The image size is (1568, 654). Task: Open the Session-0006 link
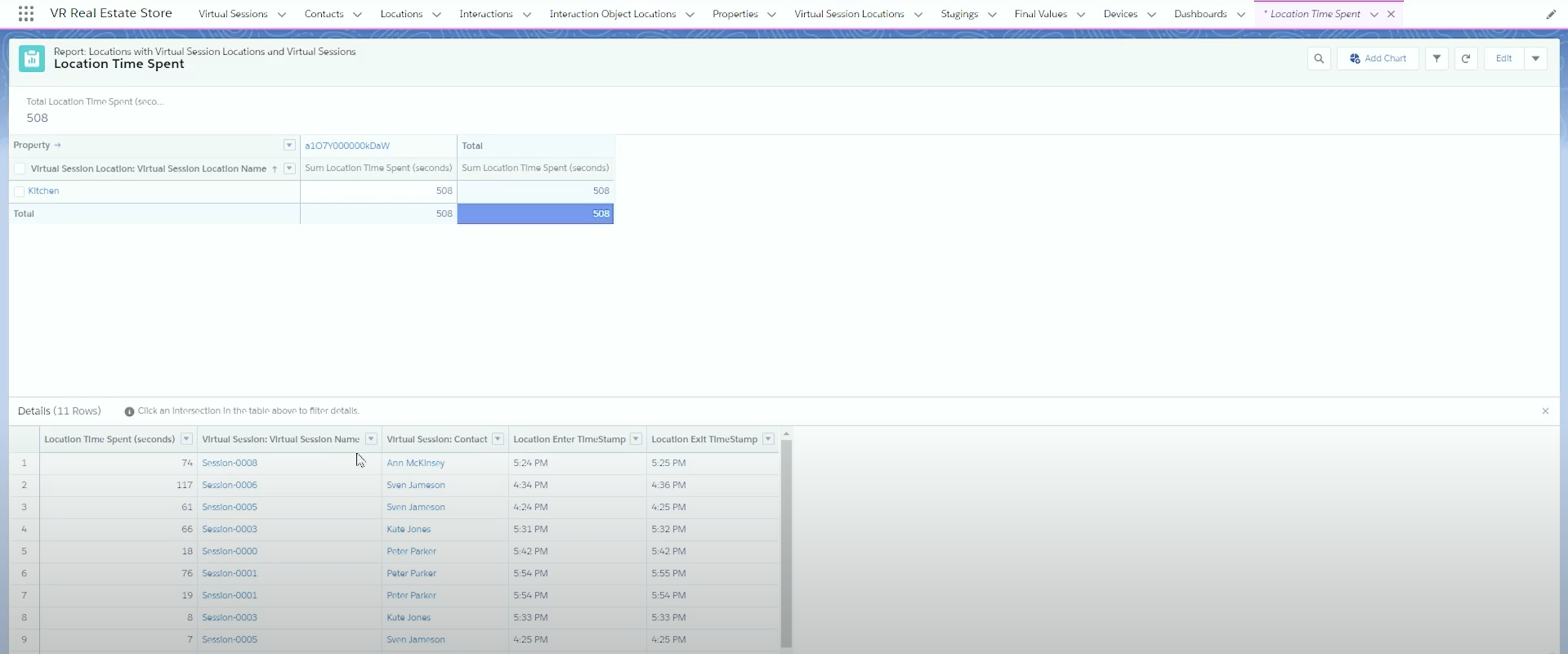coord(230,485)
